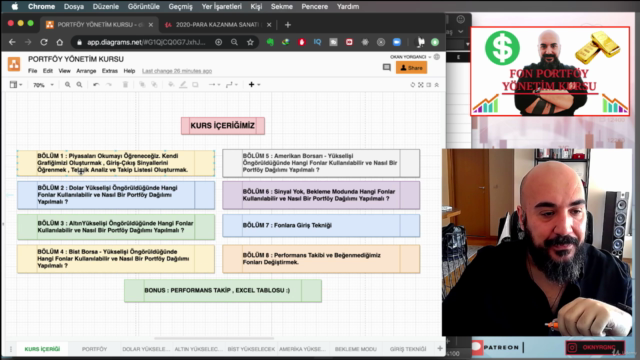Select the BÖLÜM 7 Fonlara Giriş Tekniği box

point(321,226)
